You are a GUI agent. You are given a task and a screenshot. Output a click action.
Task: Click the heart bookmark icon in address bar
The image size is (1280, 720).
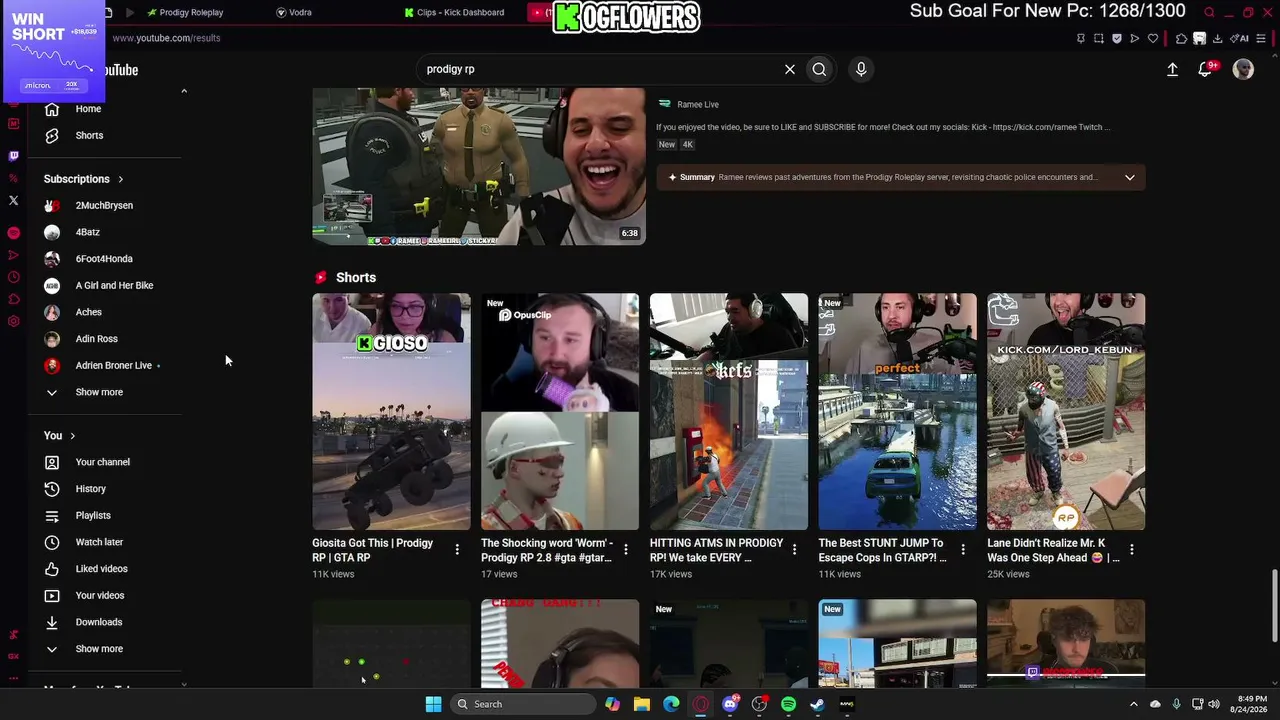click(x=1153, y=38)
